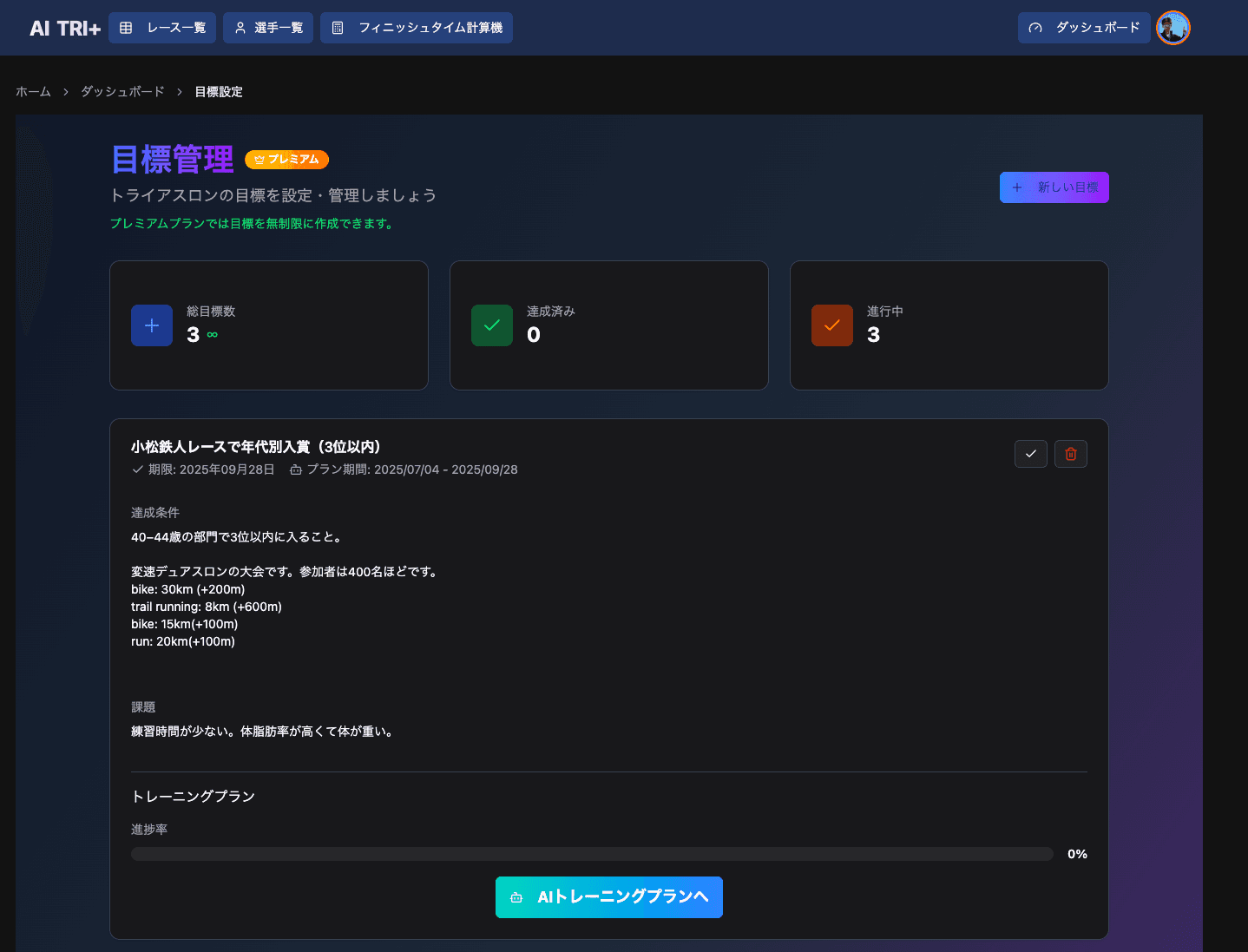Click the プレミアム badge

point(286,160)
